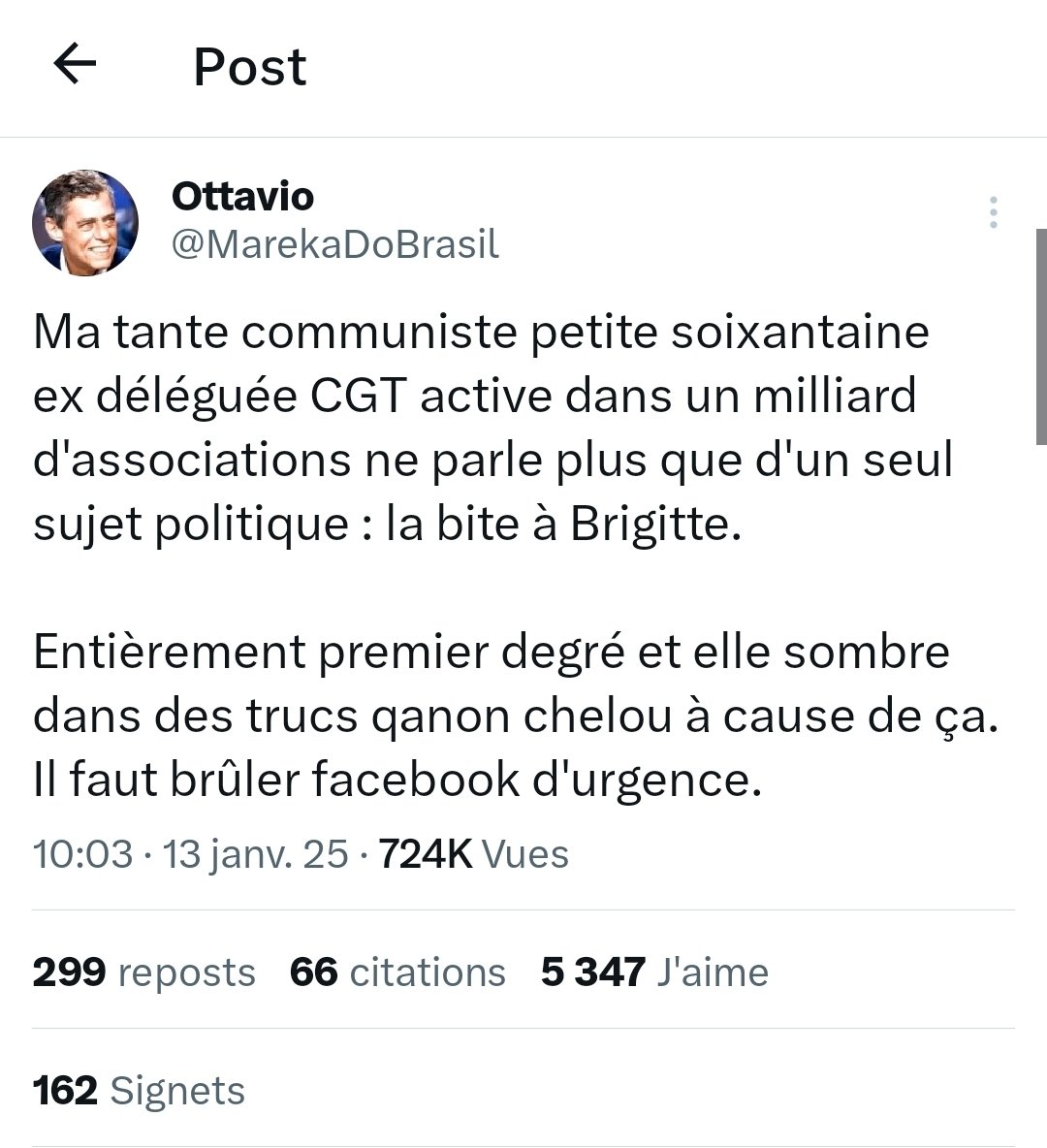Click the line starting "Ma tante communiste"

(481, 333)
